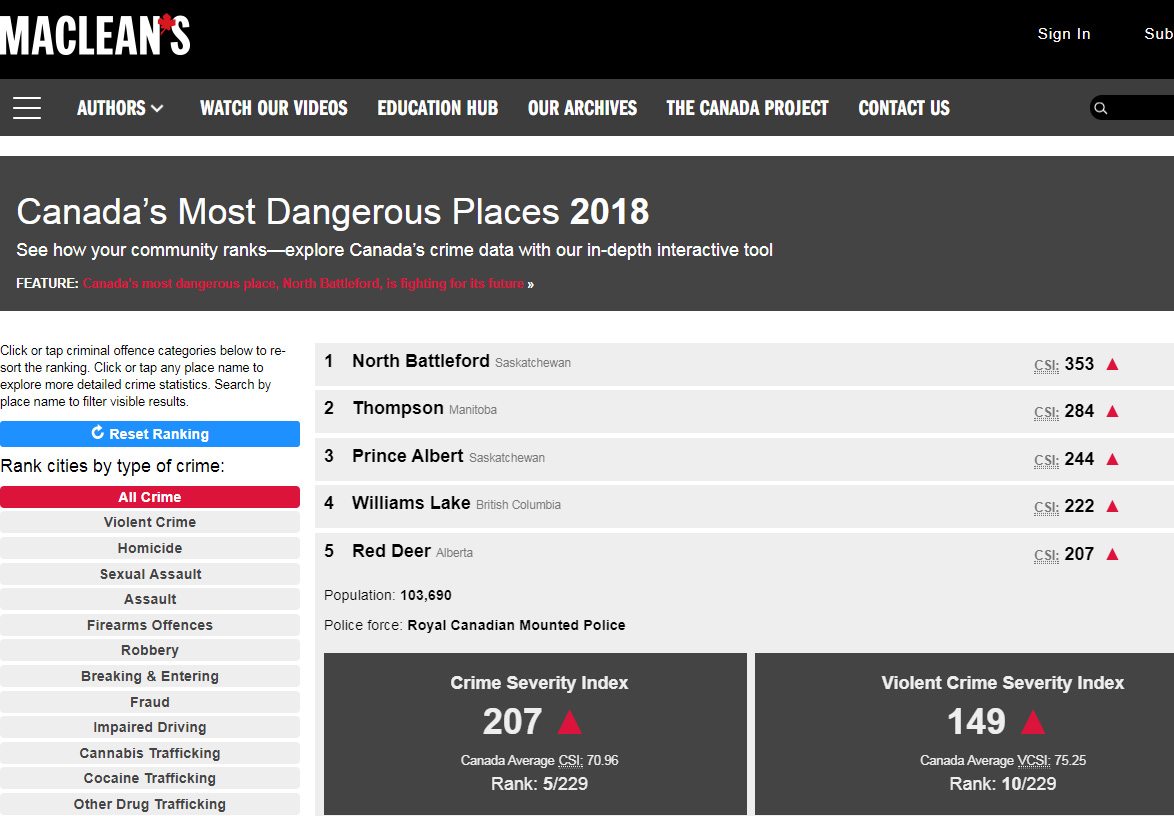Click the Crime Severity Index card
Viewport: 1174px width, 816px height.
535,734
